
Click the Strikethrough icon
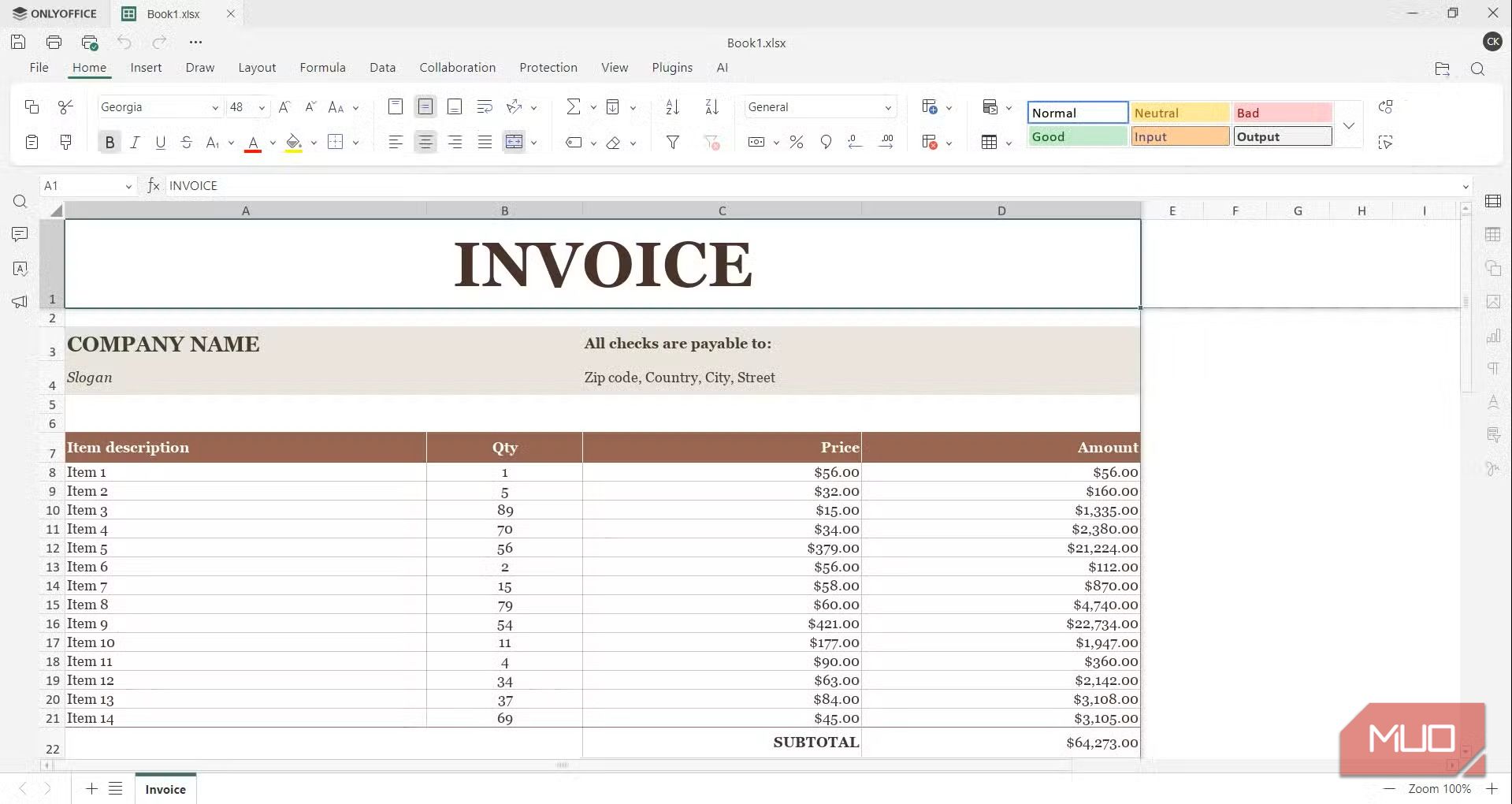pyautogui.click(x=186, y=142)
